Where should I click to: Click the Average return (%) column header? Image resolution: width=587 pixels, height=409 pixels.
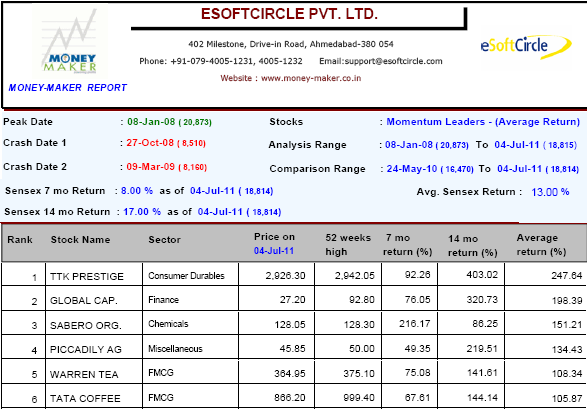pos(541,245)
